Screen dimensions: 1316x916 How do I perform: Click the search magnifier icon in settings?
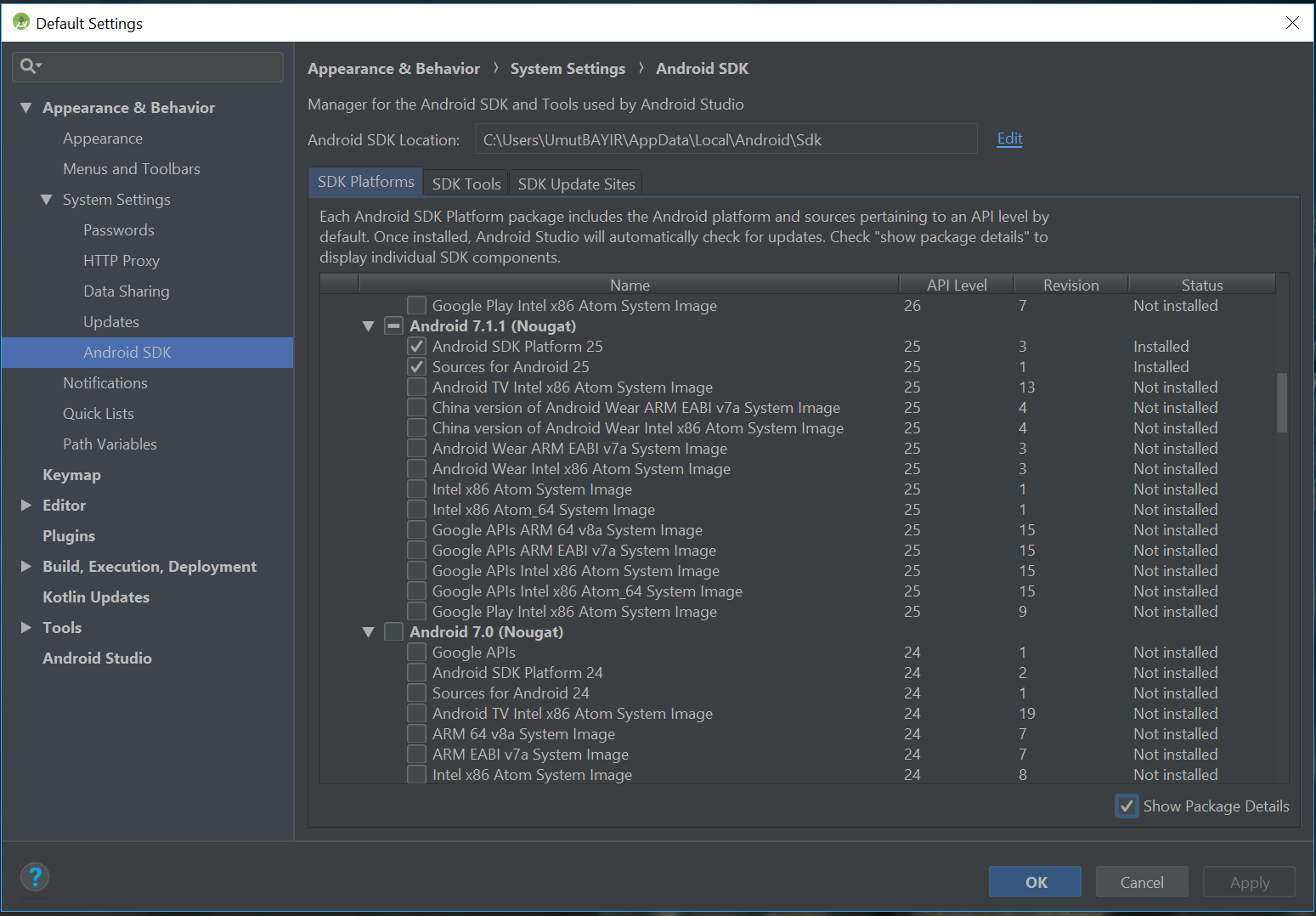pyautogui.click(x=29, y=66)
